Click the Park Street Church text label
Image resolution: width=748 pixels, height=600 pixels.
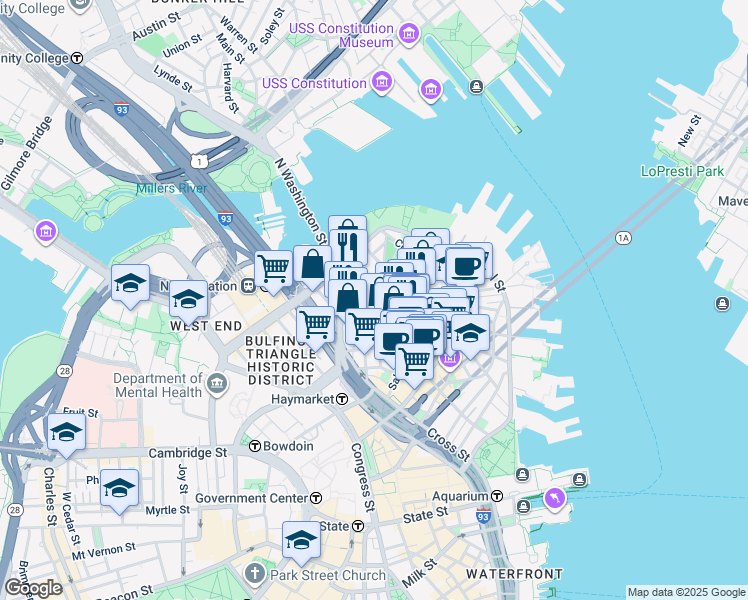[x=328, y=575]
